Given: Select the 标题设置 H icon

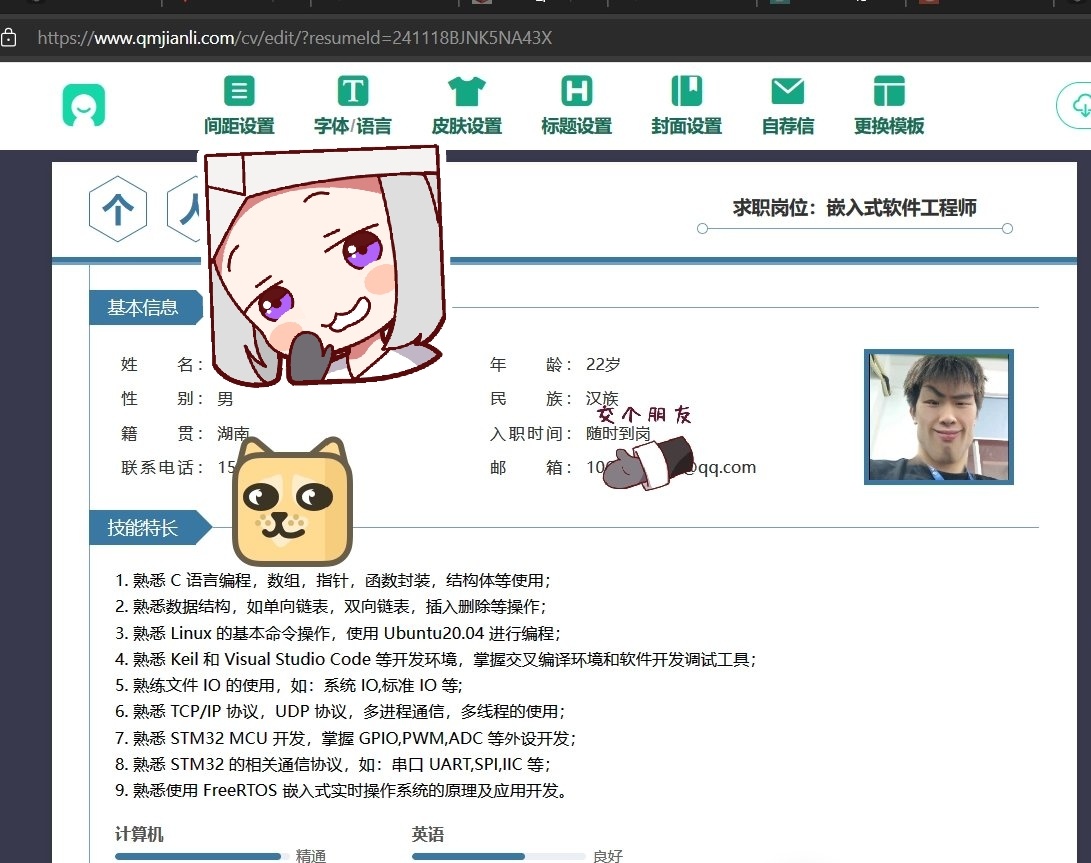Looking at the screenshot, I should point(576,91).
